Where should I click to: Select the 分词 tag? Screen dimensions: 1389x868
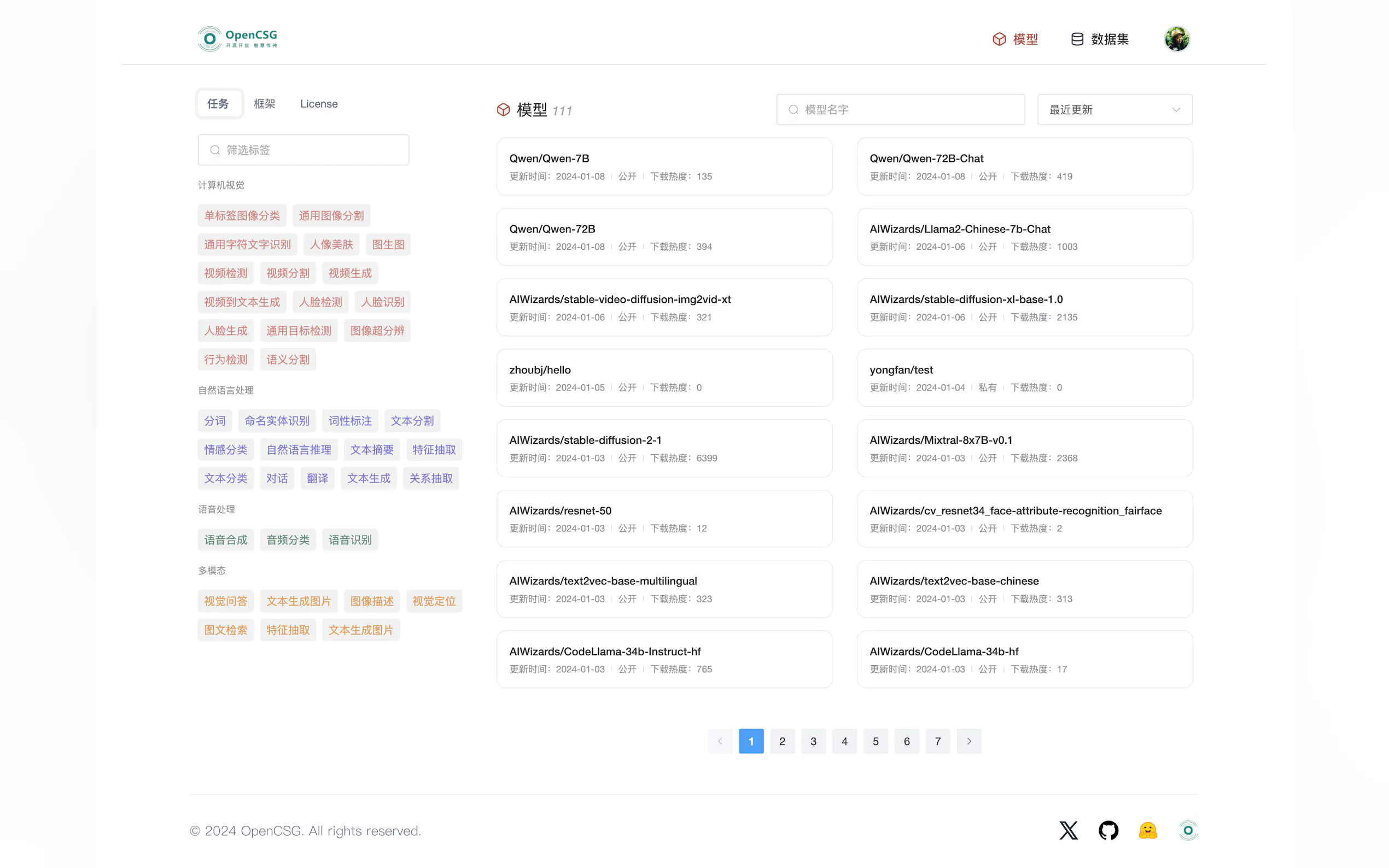(215, 421)
